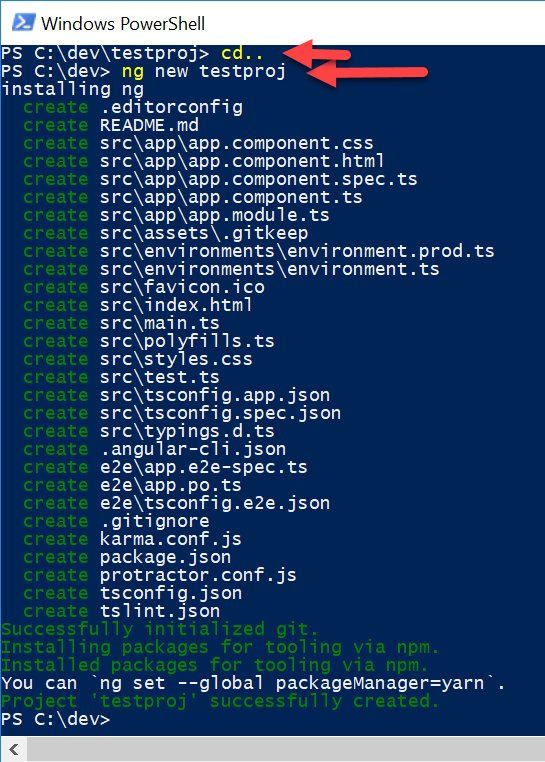Click the horizontal scrollbar track

tap(286, 749)
